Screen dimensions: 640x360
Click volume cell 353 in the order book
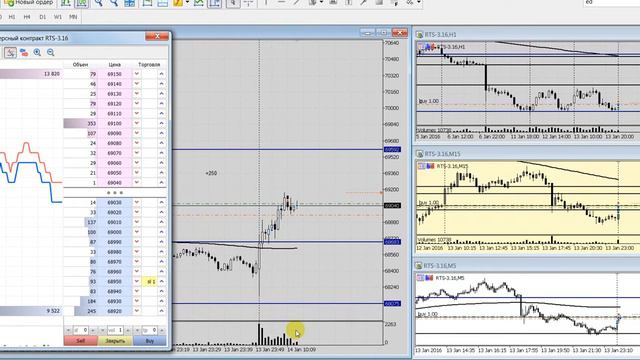tap(81, 123)
